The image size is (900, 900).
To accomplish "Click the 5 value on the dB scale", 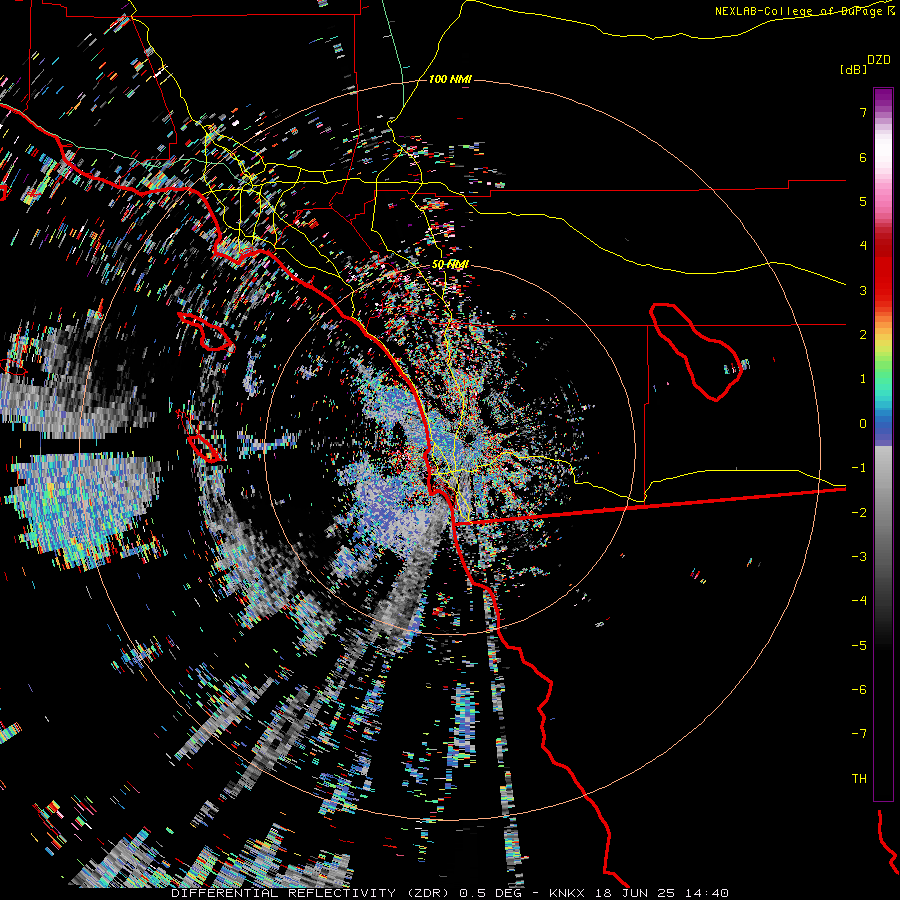I will 863,201.
